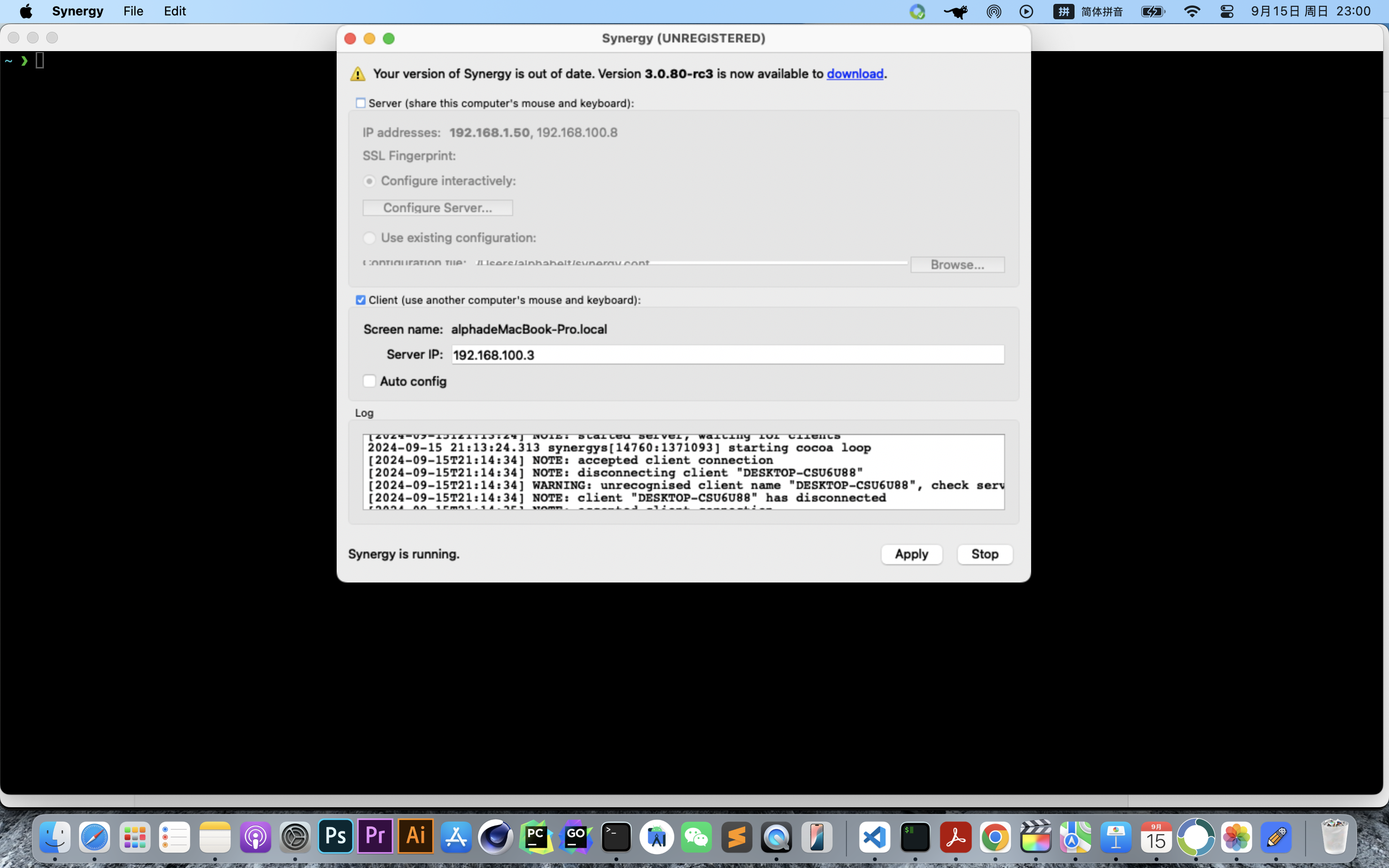1389x868 pixels.
Task: Open the Synergy application menu
Action: [78, 12]
